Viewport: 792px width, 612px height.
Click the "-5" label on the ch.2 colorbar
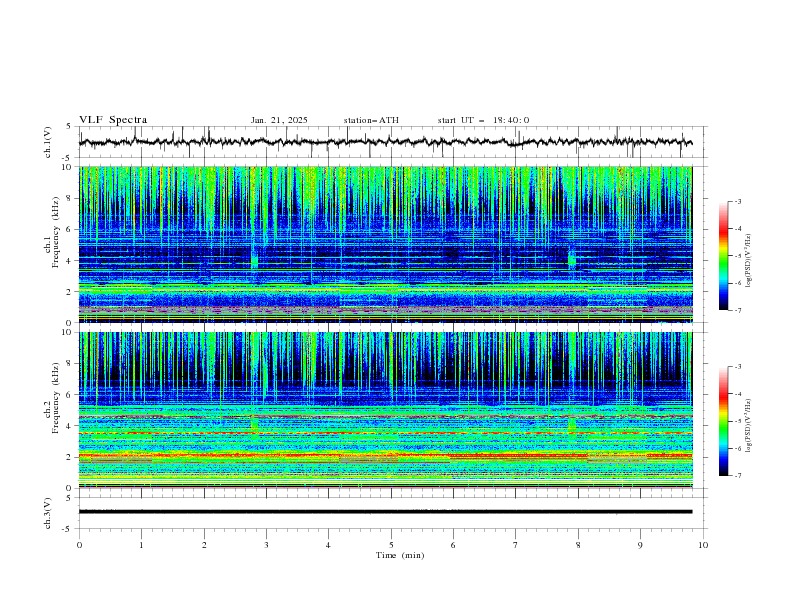(738, 421)
